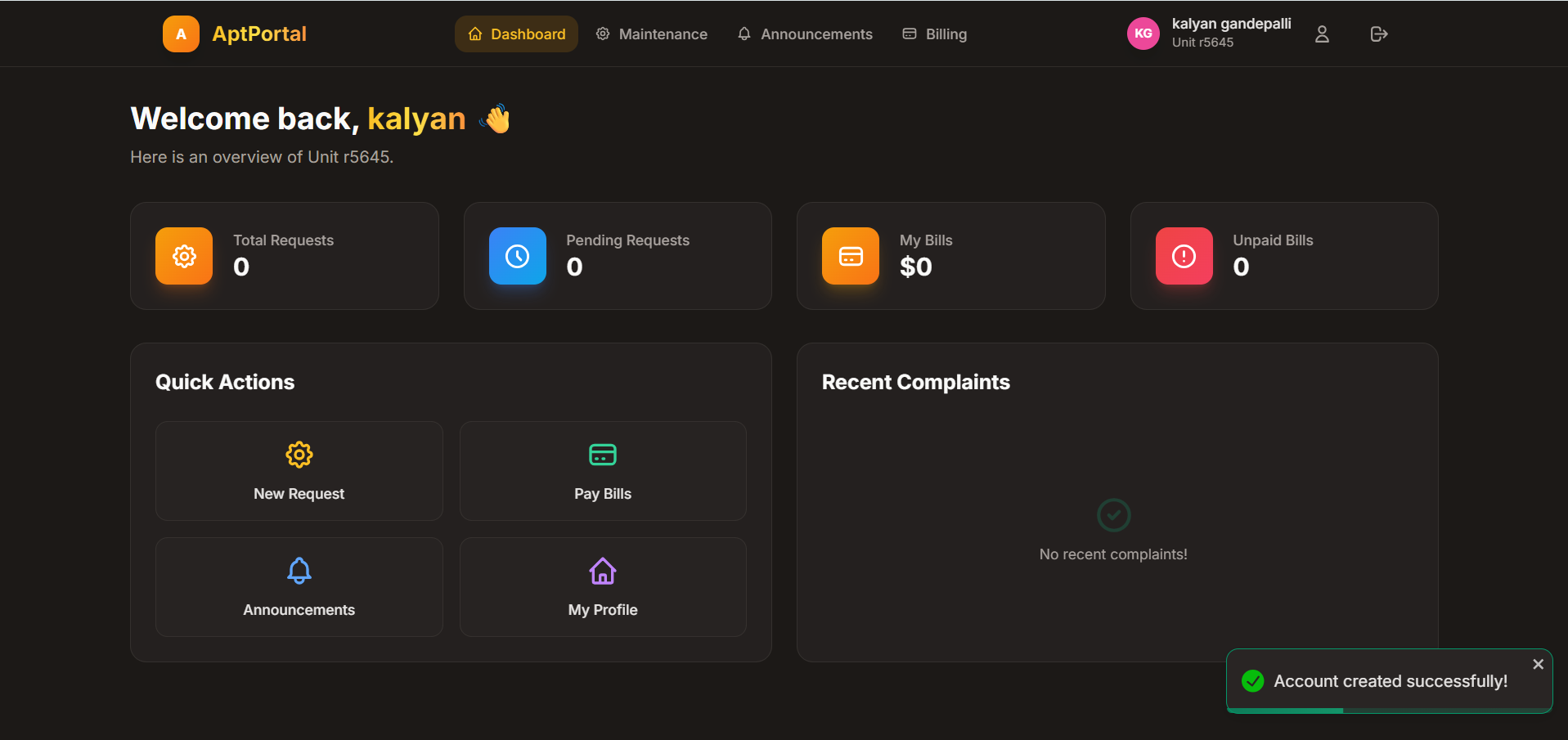Go to the Announcements nav tab
The image size is (1568, 740).
805,34
